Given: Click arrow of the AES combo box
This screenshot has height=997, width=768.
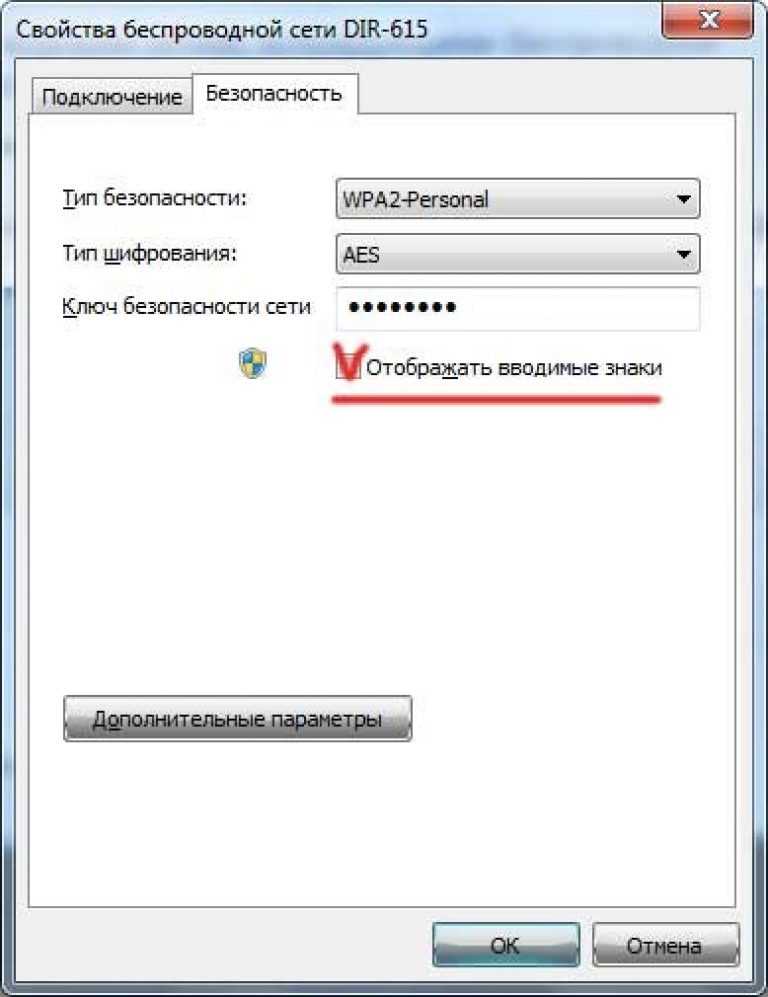Looking at the screenshot, I should pos(683,254).
